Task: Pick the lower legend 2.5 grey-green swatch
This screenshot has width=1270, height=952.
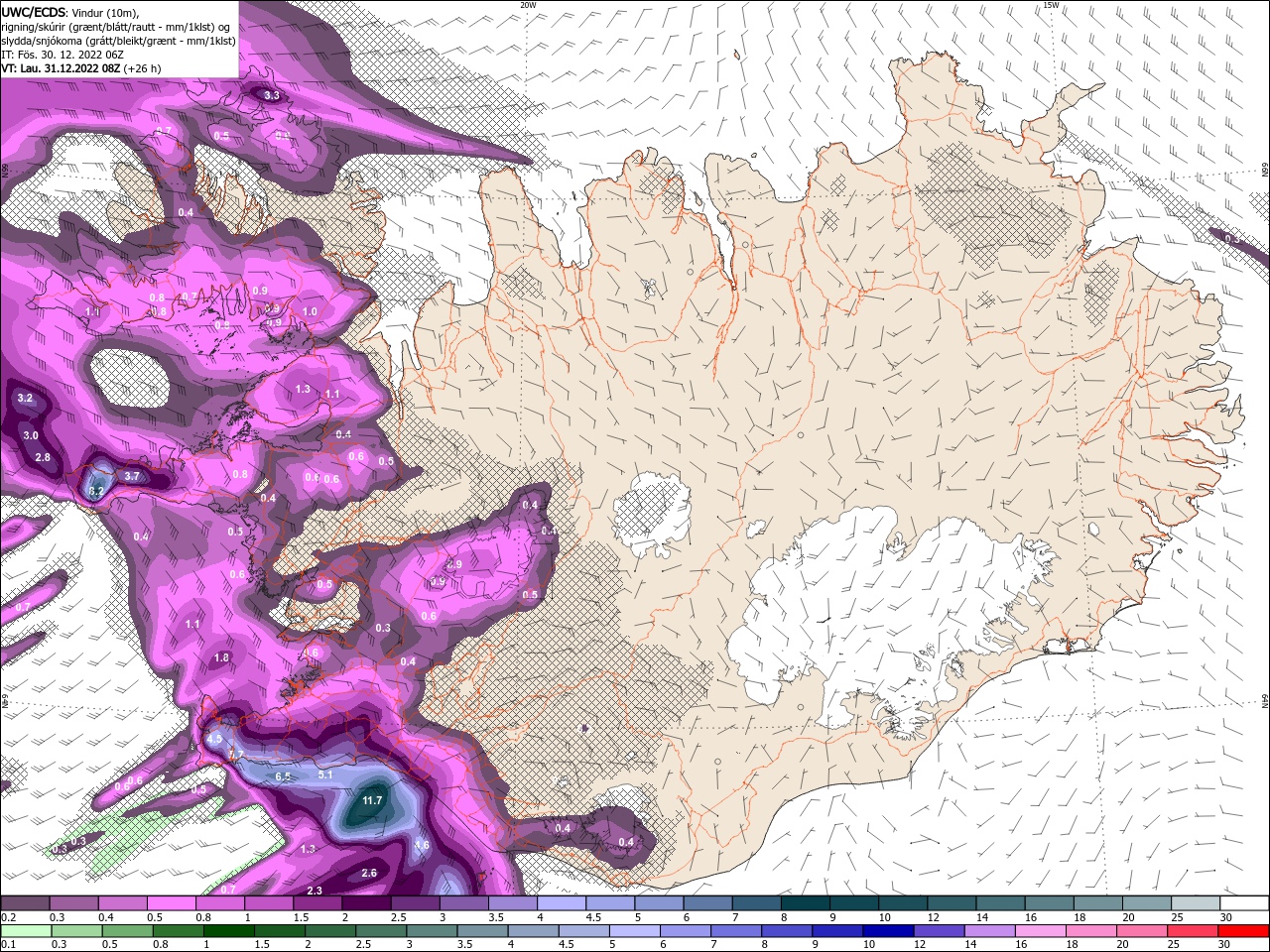Action: coord(382,930)
